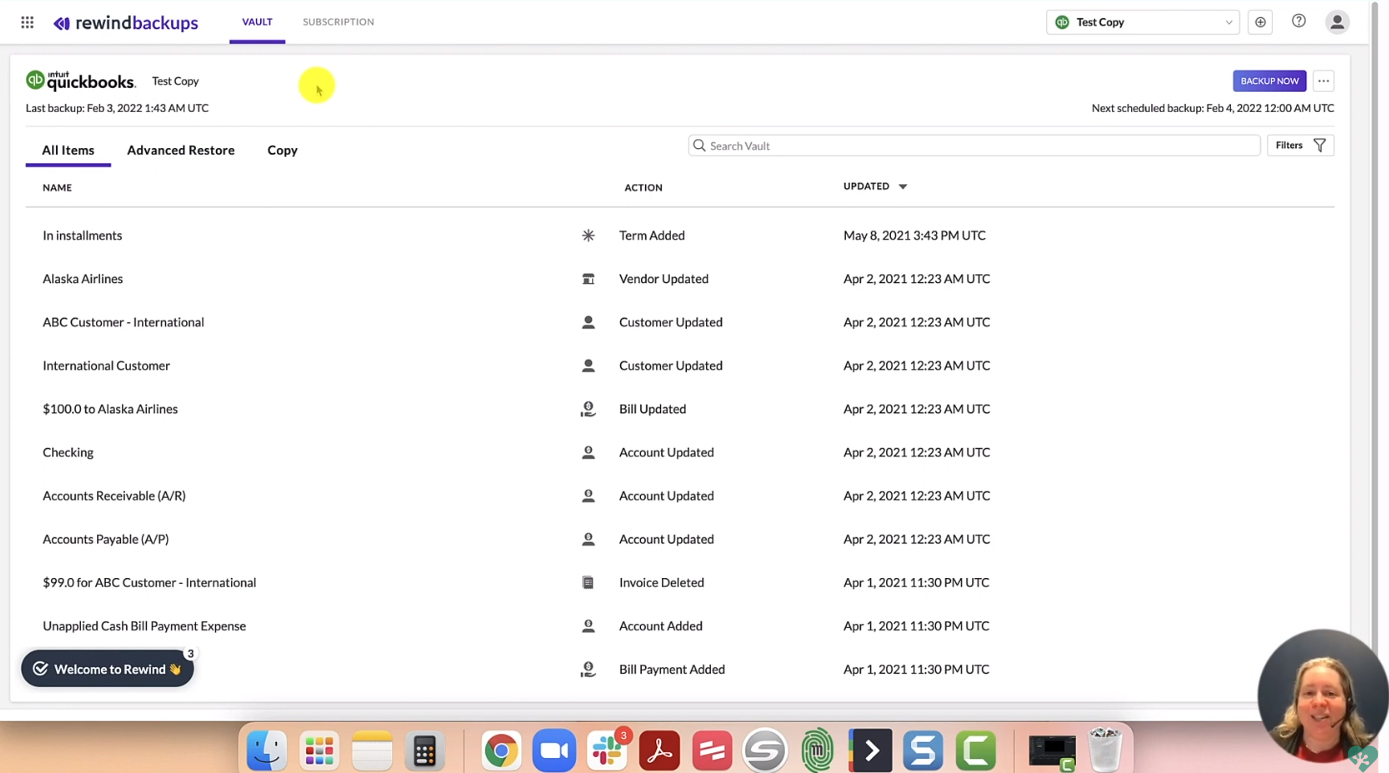Open the In installments item
This screenshot has height=773, width=1389.
pos(82,236)
